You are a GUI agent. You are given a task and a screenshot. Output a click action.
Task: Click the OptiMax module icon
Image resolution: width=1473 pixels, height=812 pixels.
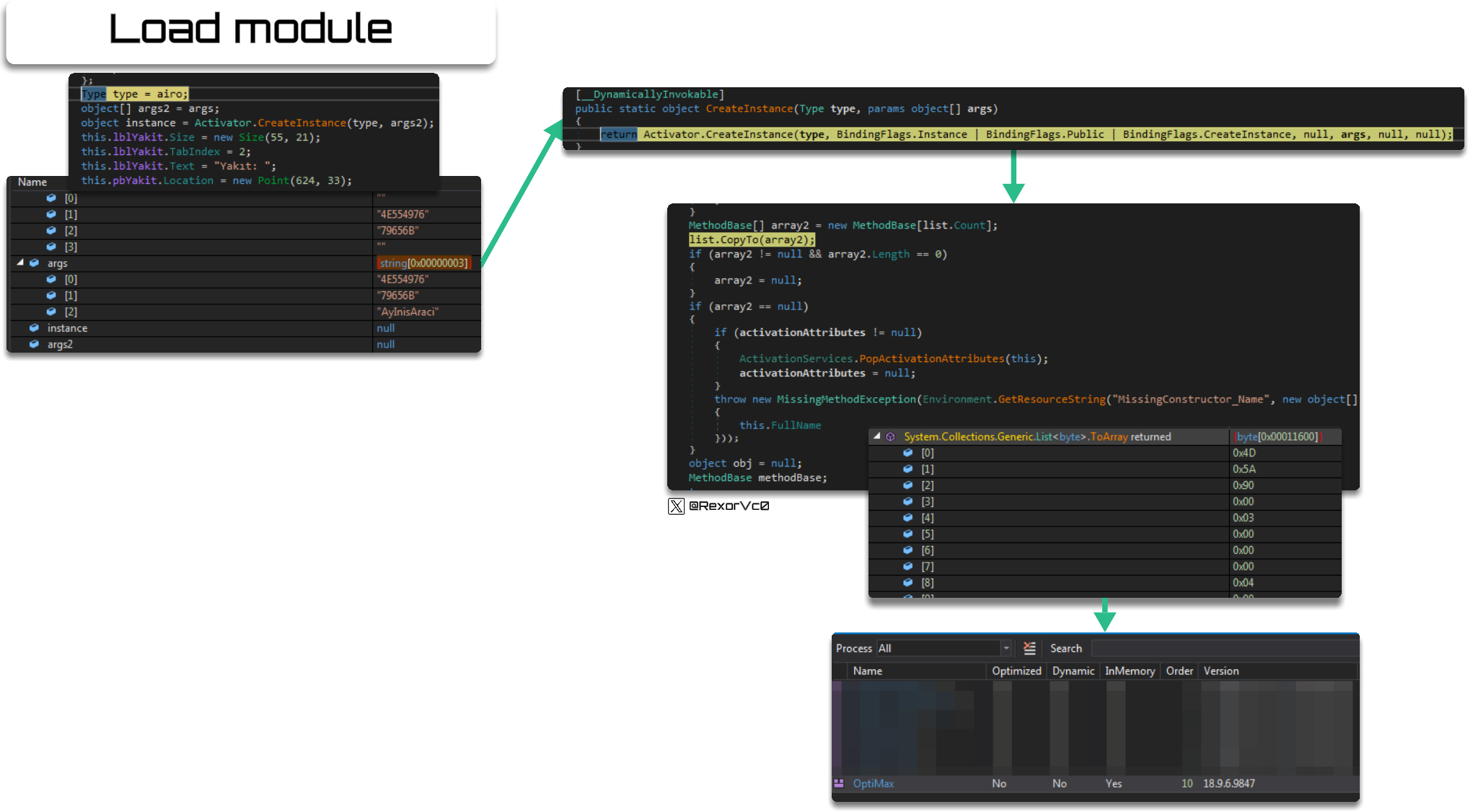tap(839, 783)
